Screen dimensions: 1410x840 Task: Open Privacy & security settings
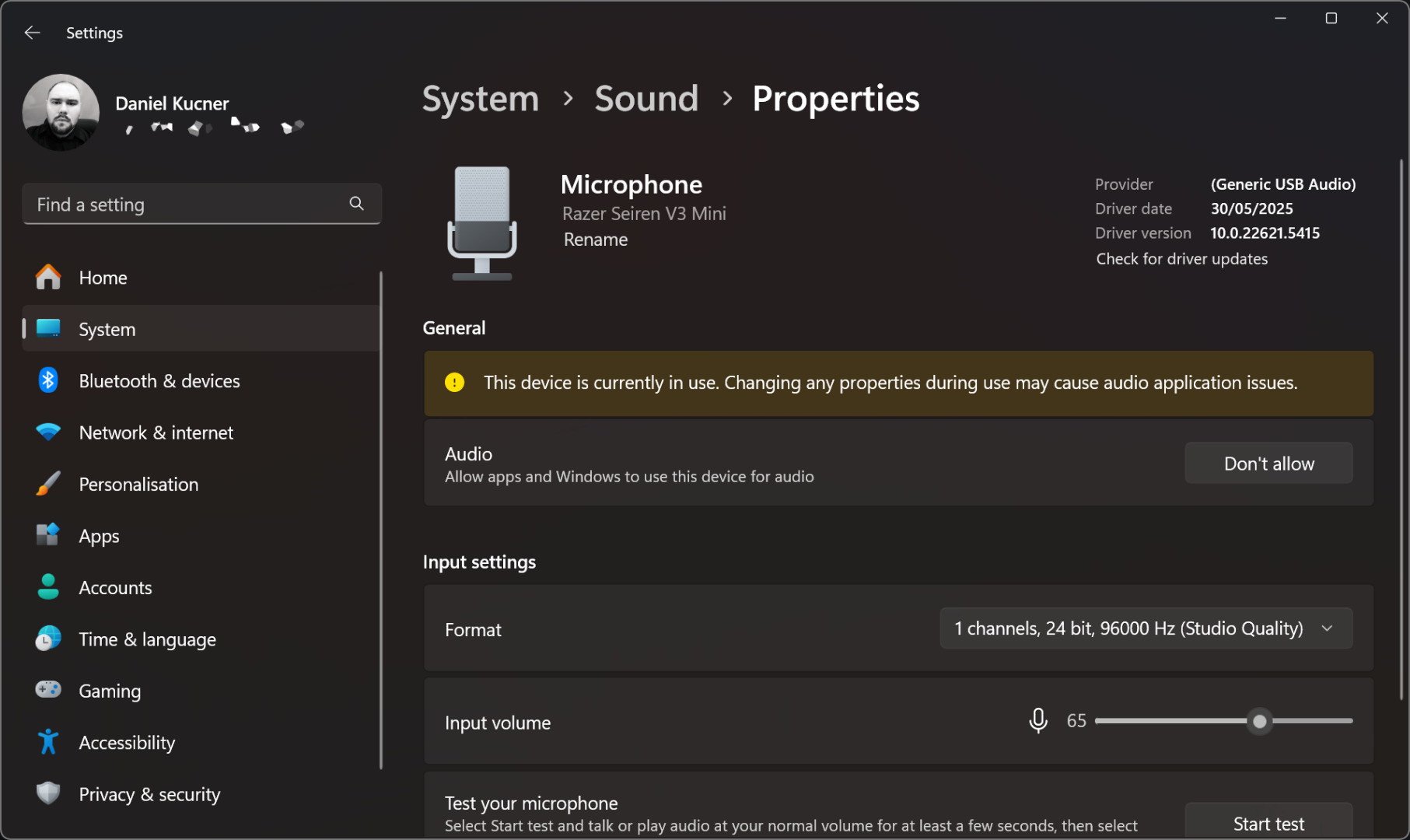coord(149,794)
